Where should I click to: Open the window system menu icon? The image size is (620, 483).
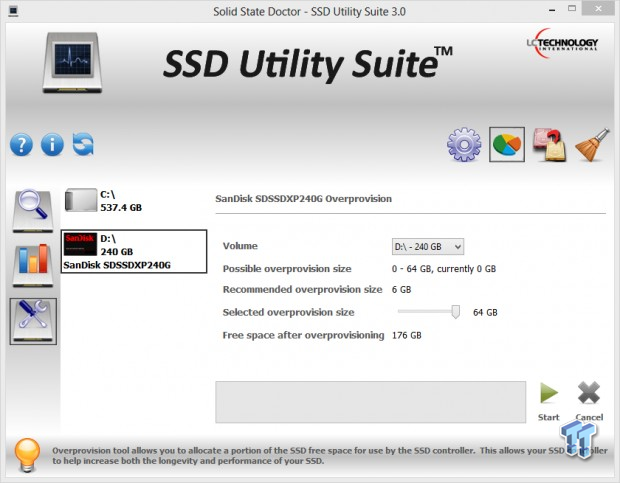pyautogui.click(x=13, y=11)
